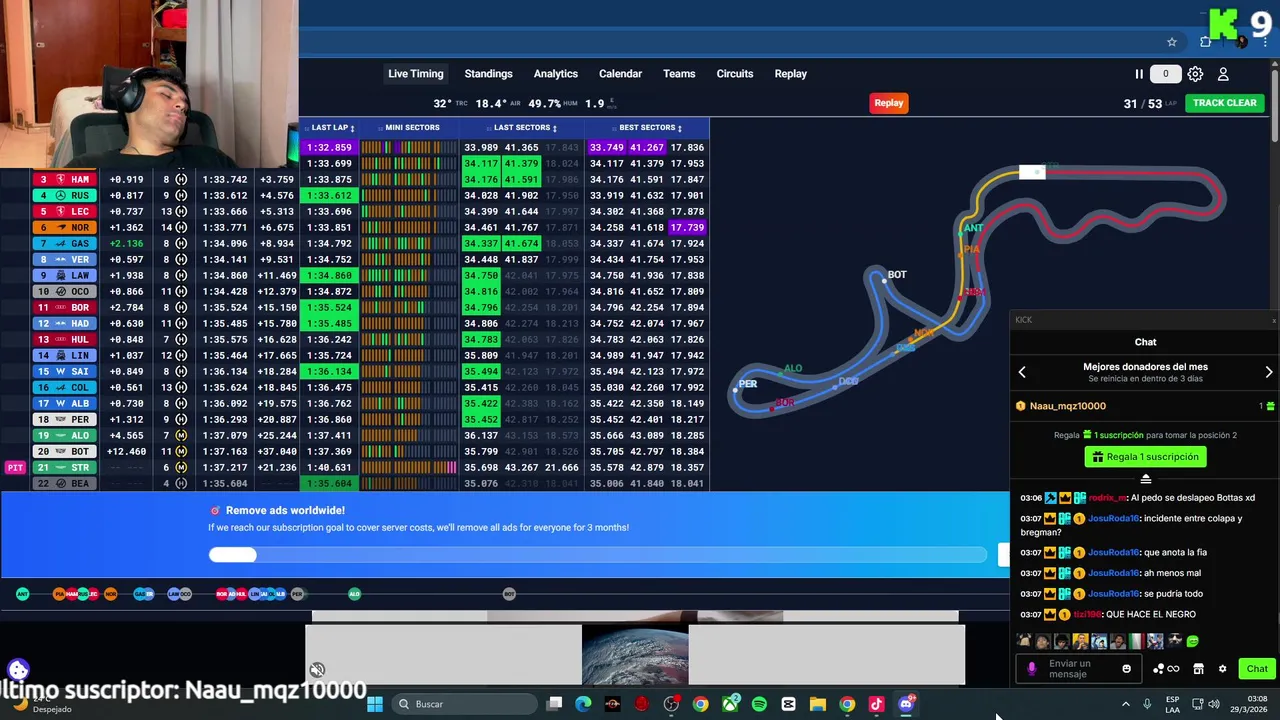
Task: Show hidden system tray icons
Action: (1125, 704)
